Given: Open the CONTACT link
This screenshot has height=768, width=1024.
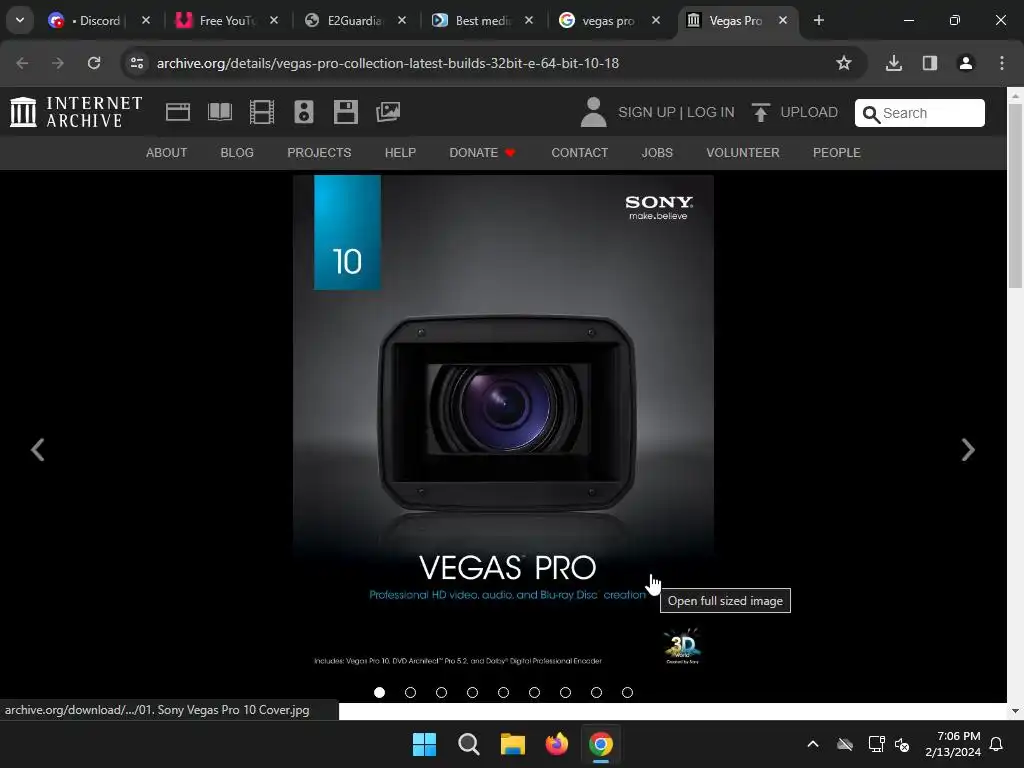Looking at the screenshot, I should coord(579,153).
